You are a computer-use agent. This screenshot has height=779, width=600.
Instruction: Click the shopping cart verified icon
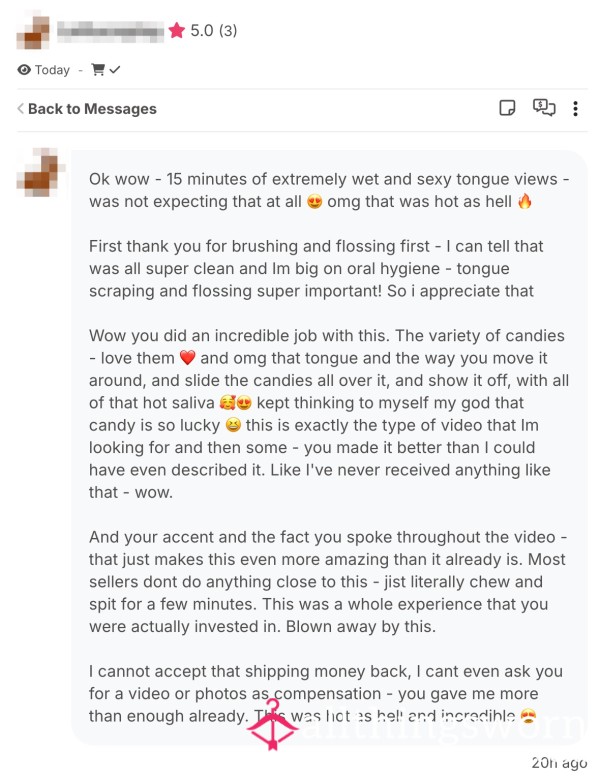coord(105,70)
